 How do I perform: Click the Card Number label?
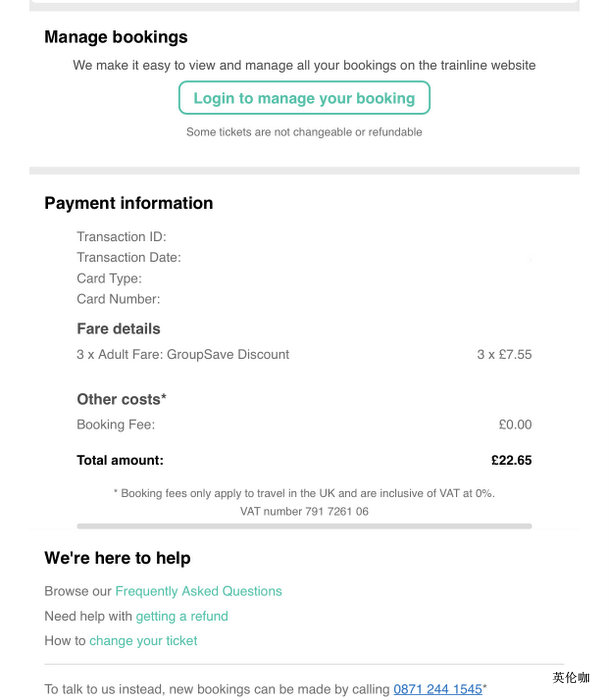click(x=118, y=299)
